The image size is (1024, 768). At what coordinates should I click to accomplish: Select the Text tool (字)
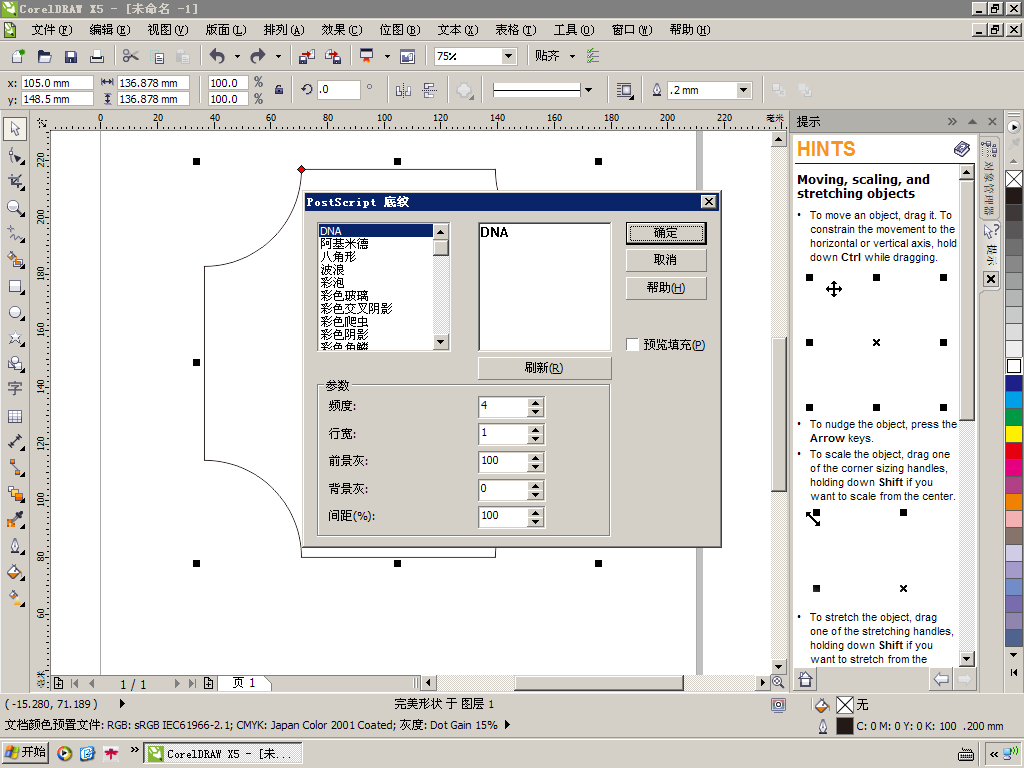tap(15, 389)
